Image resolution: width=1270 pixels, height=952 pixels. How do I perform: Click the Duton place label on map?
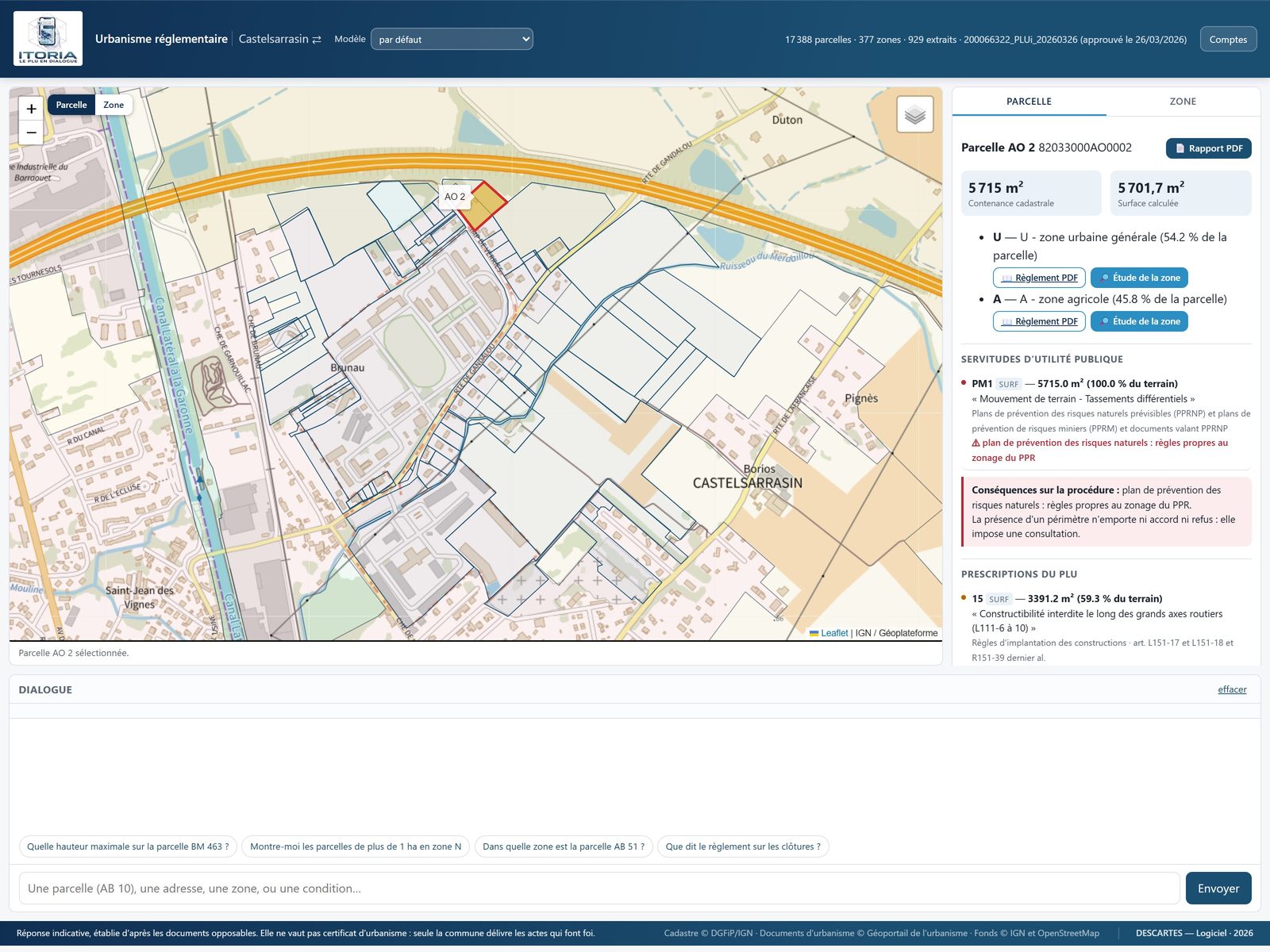(787, 120)
